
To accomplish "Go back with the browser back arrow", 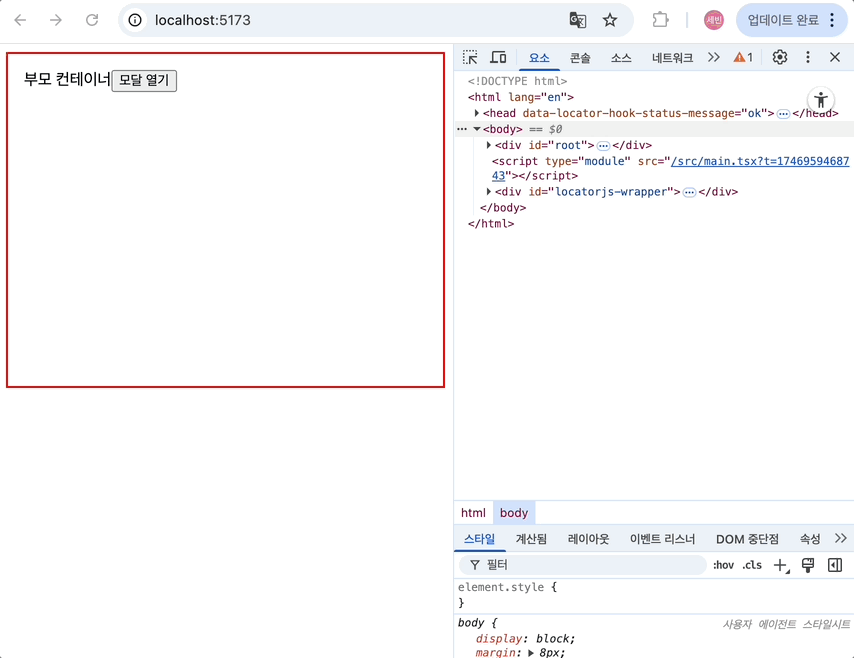I will point(20,20).
